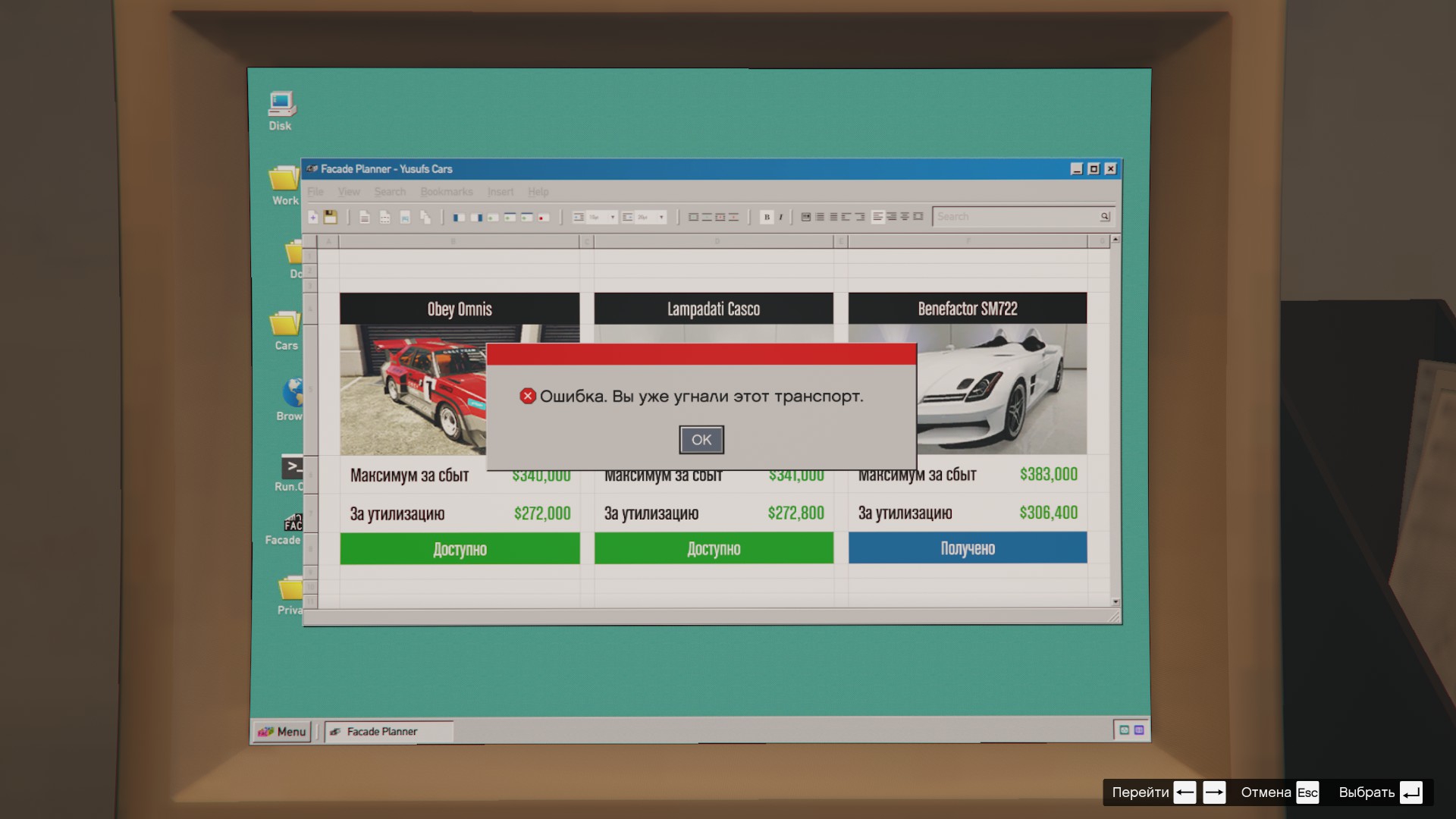Toggle Italic formatting
Screen dimensions: 1456x819
point(780,217)
